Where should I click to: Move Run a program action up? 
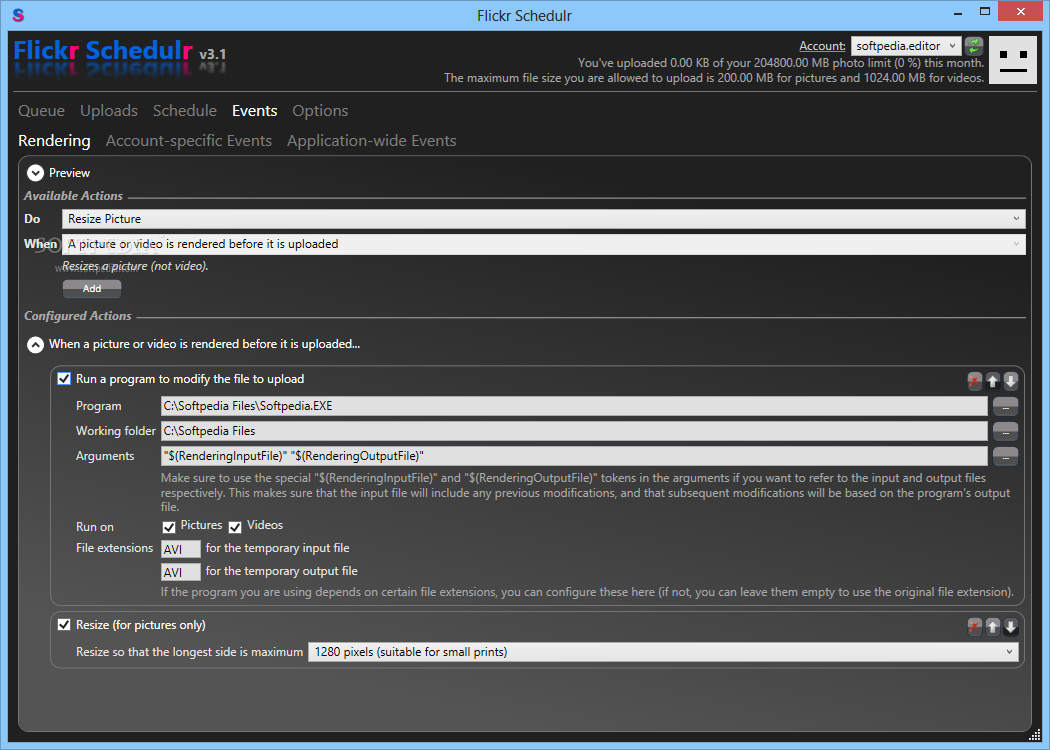(x=992, y=381)
